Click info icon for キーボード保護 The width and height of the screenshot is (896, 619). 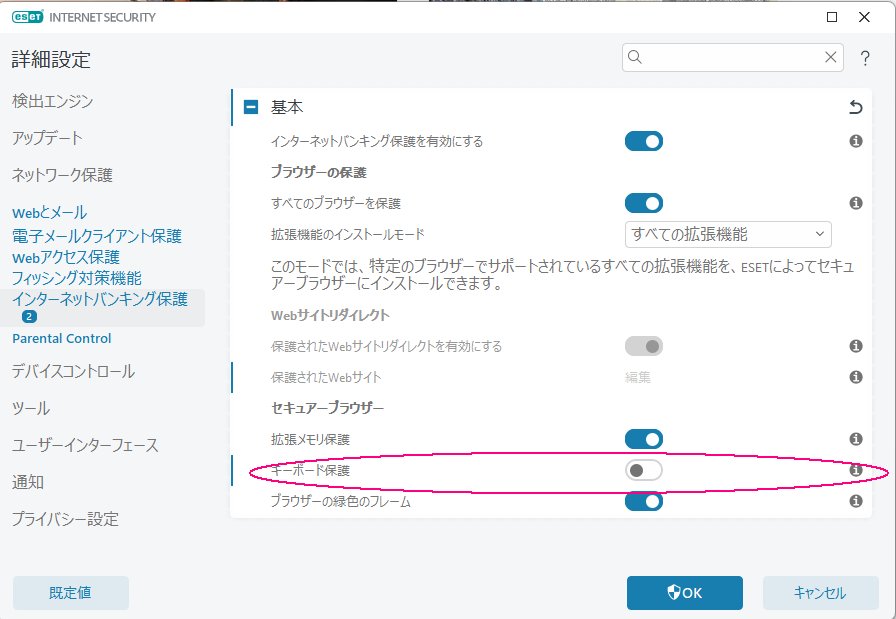(x=855, y=470)
